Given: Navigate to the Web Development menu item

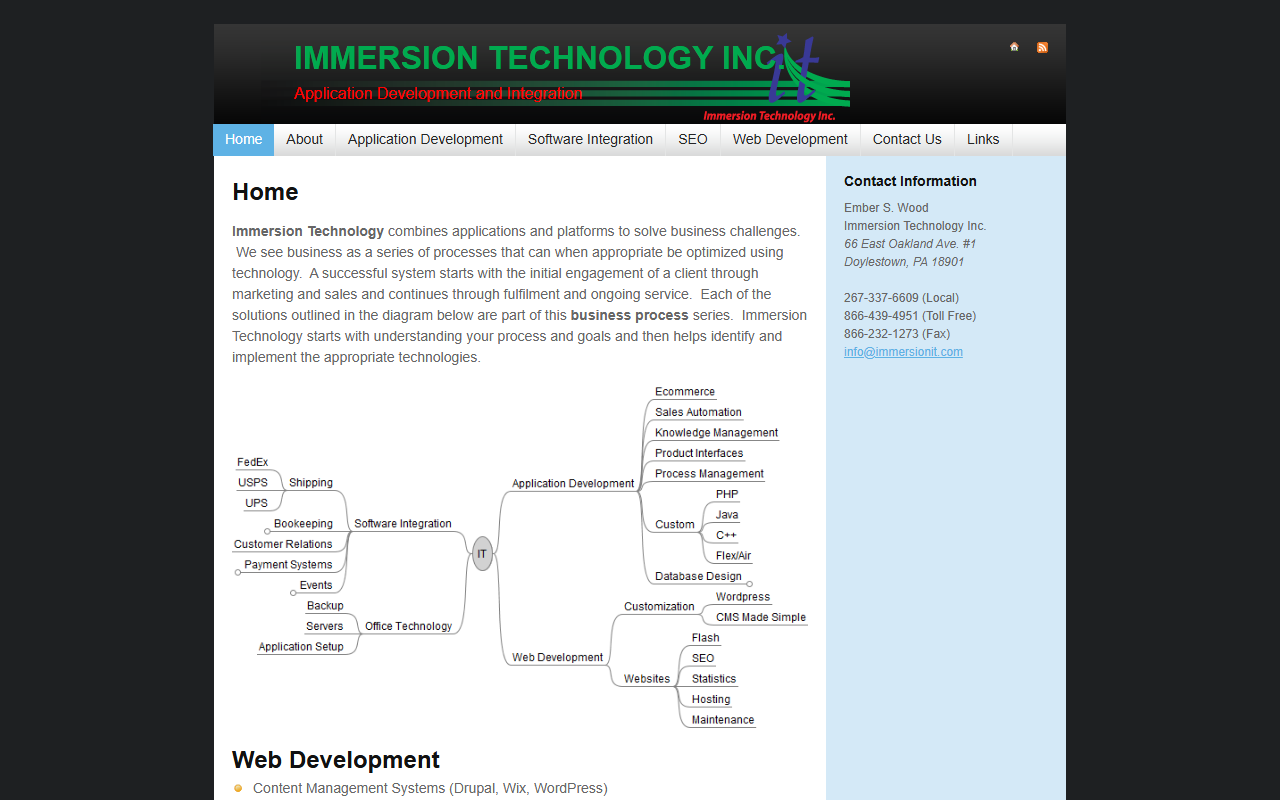Looking at the screenshot, I should [790, 140].
